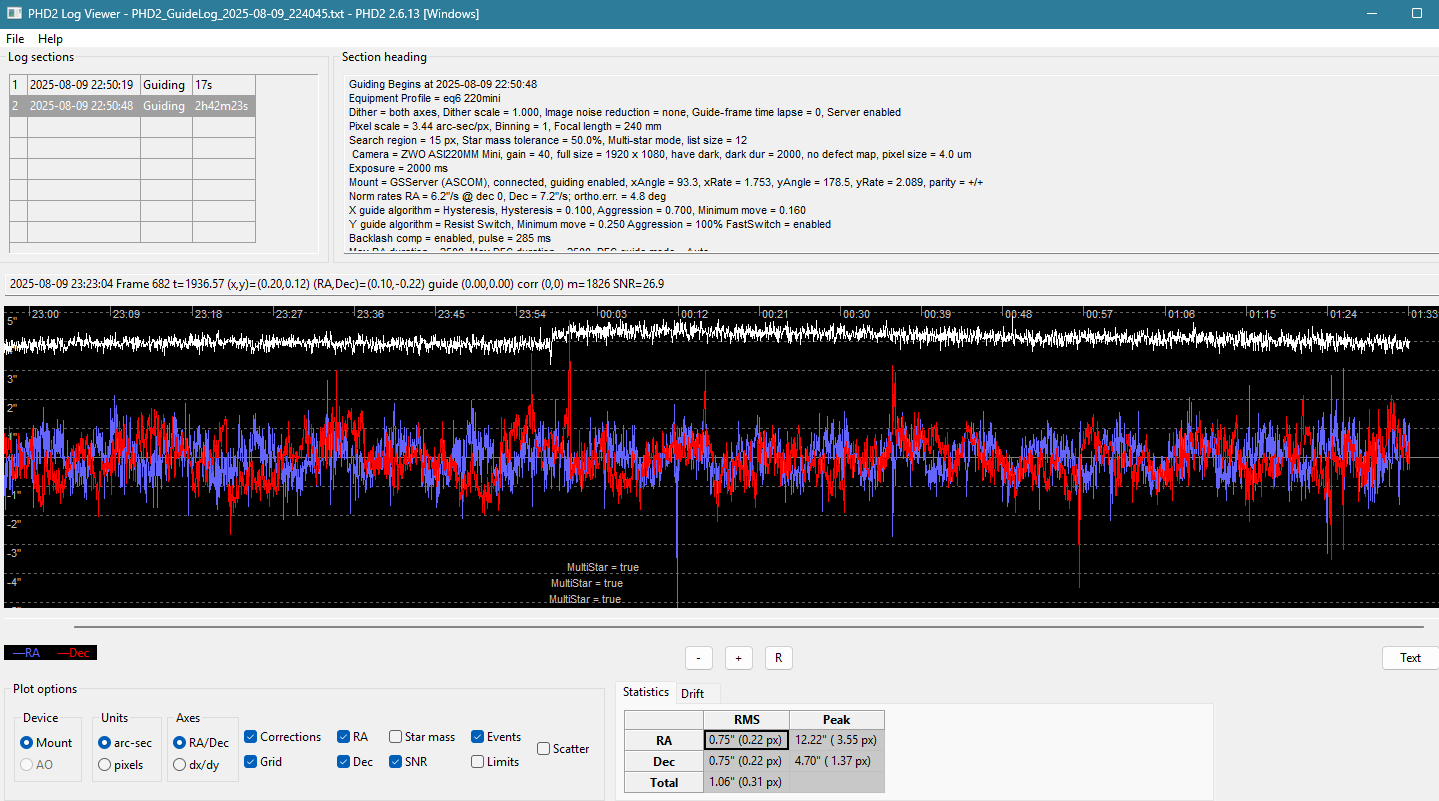Enable the Star mass checkbox
The image size is (1439, 801).
[422, 737]
